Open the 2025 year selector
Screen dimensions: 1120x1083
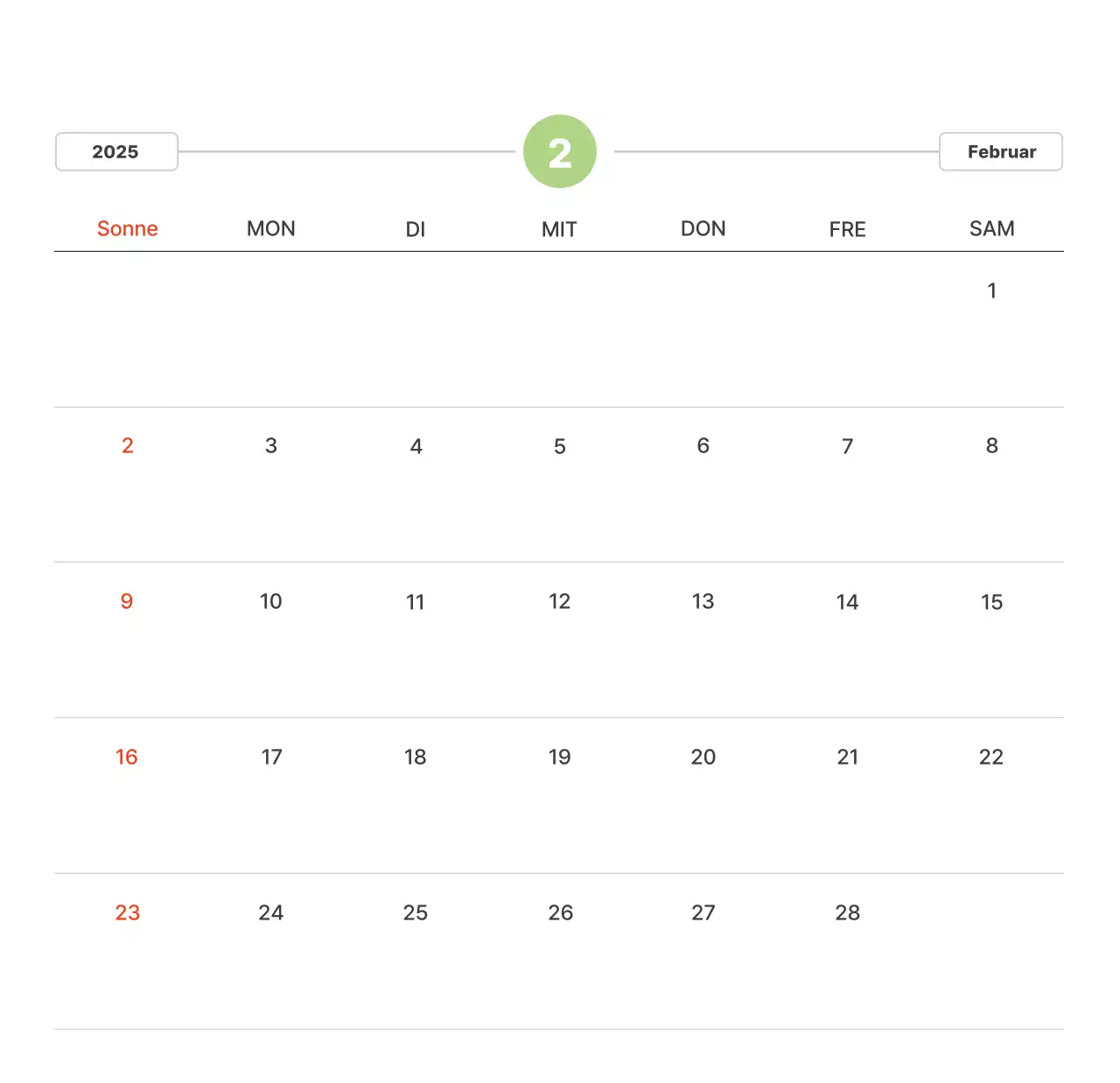coord(116,152)
